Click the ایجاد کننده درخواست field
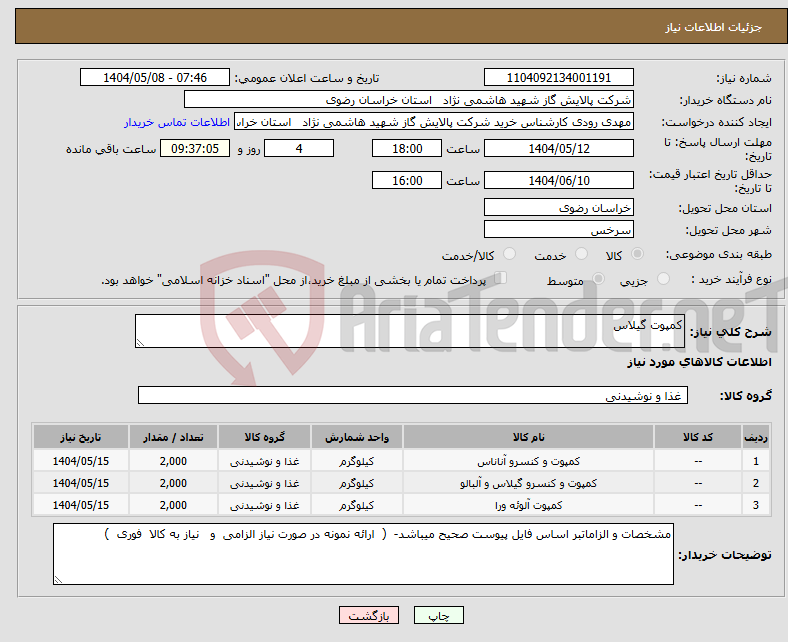 point(434,122)
